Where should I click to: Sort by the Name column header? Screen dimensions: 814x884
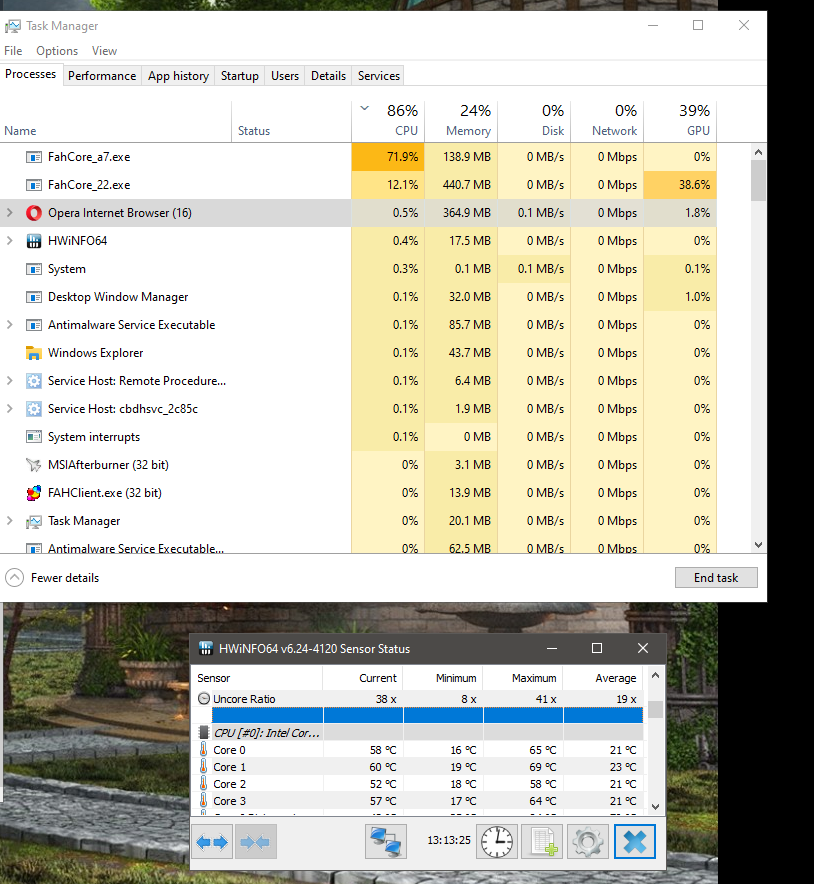pyautogui.click(x=116, y=121)
